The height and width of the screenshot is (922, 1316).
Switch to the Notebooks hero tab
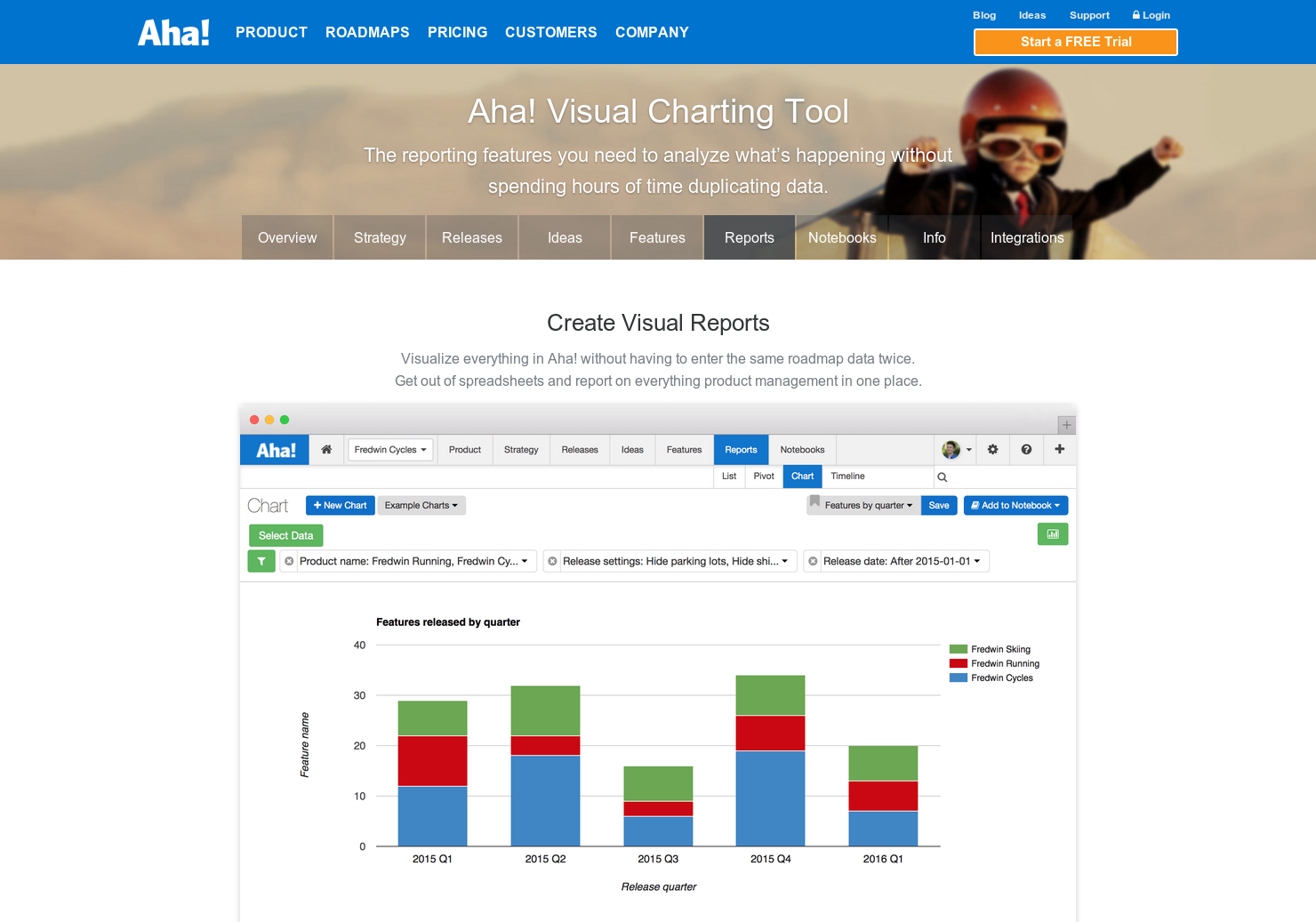[x=842, y=237]
